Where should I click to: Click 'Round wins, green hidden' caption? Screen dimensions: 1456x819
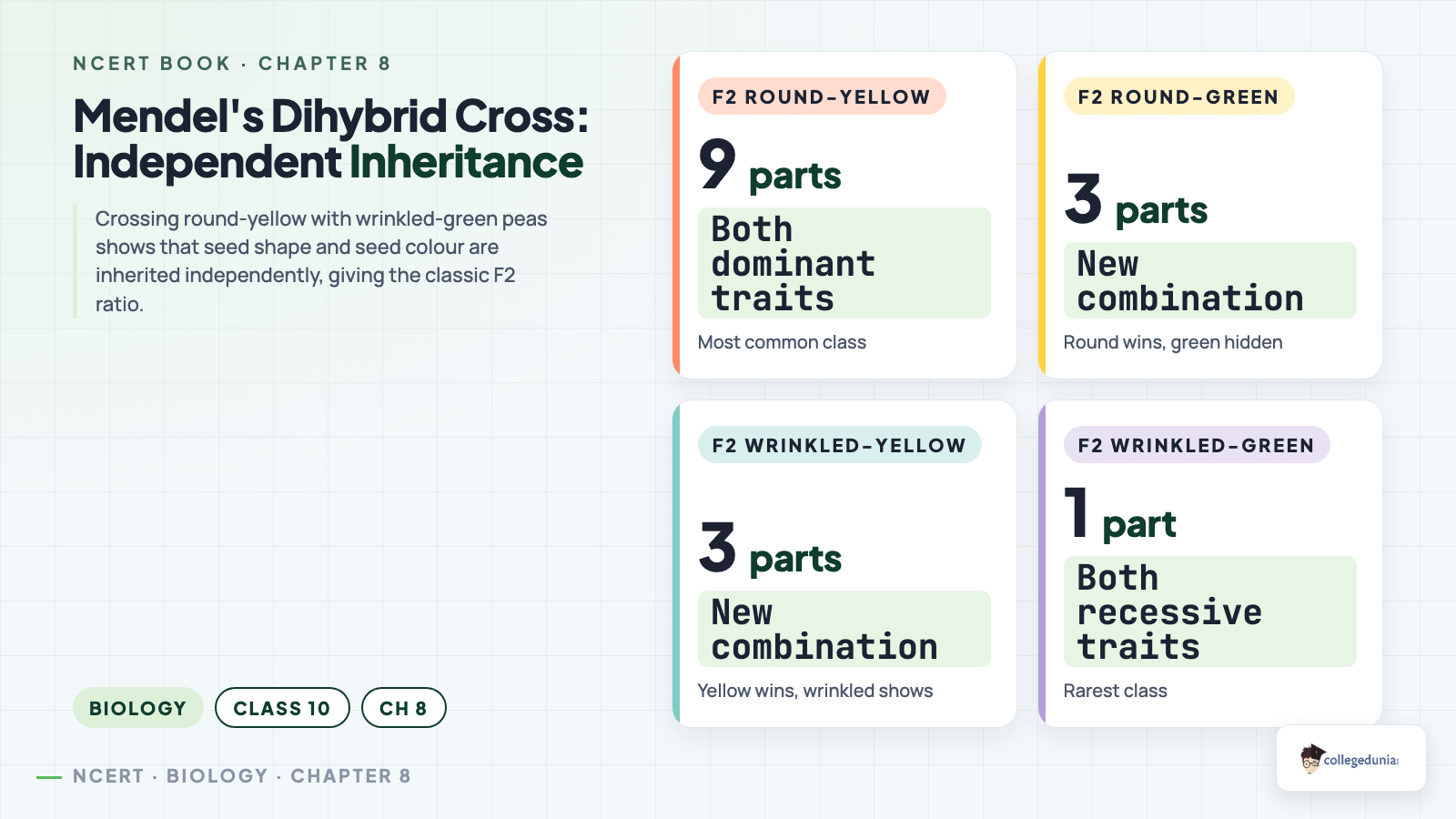[1173, 342]
